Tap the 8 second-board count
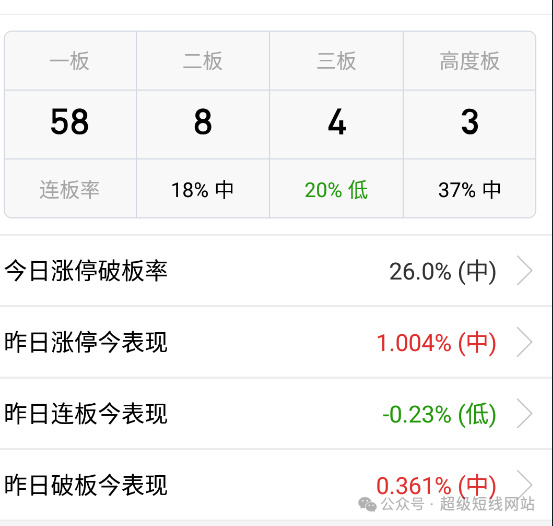Viewport: 553px width, 526px height. point(203,122)
